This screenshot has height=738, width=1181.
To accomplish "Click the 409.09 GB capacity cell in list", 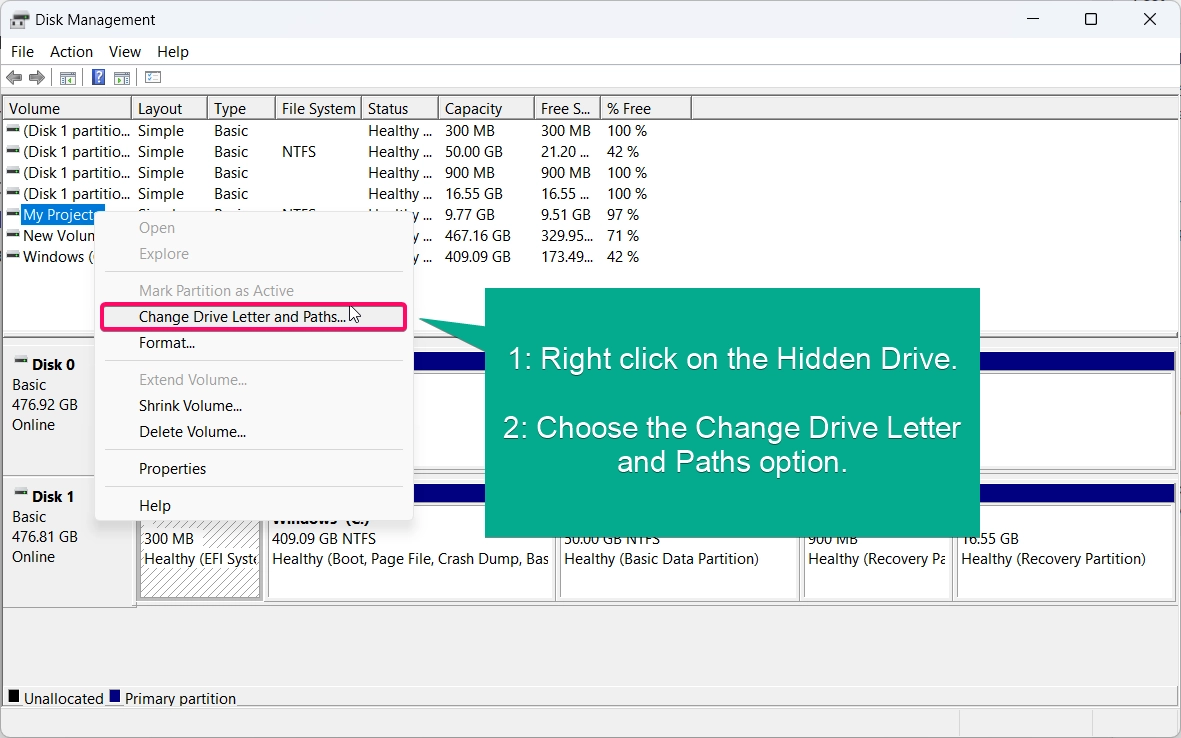I will (x=478, y=258).
